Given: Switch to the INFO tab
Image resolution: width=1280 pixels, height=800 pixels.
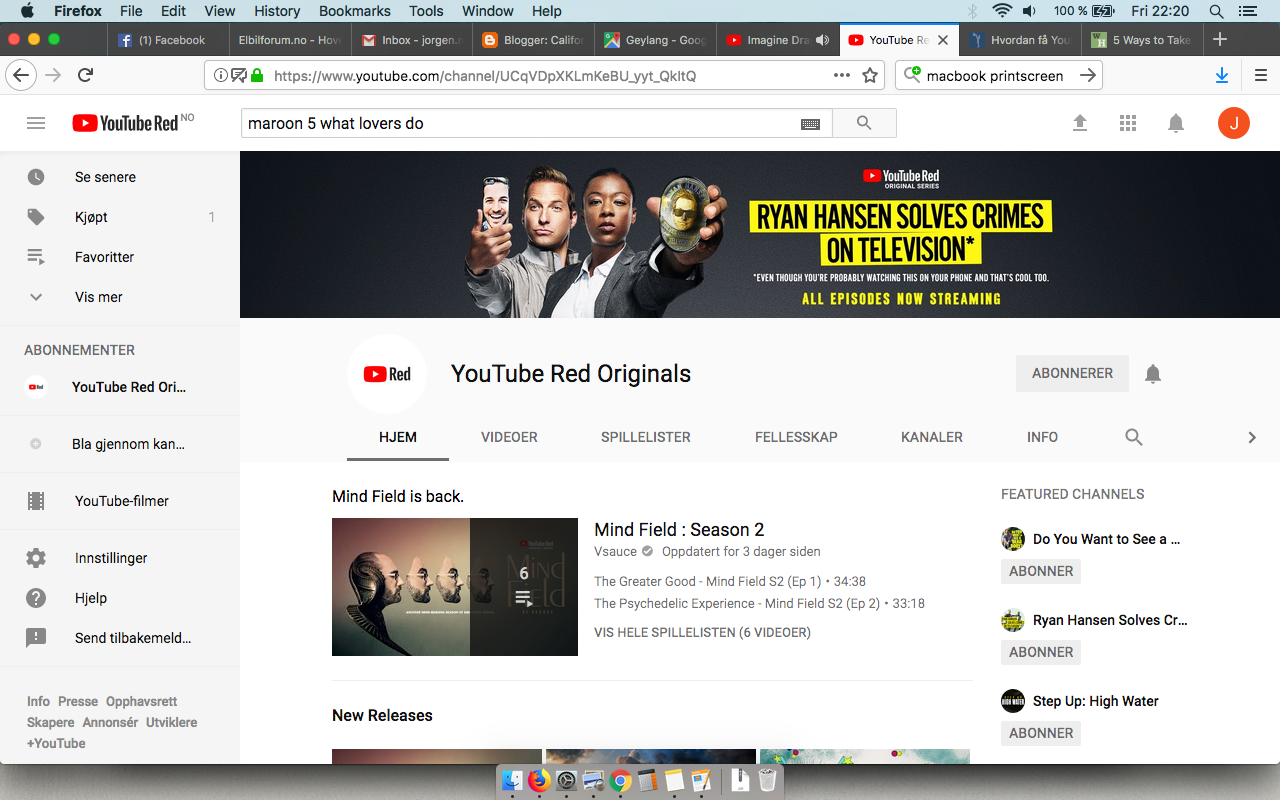Looking at the screenshot, I should [x=1042, y=437].
